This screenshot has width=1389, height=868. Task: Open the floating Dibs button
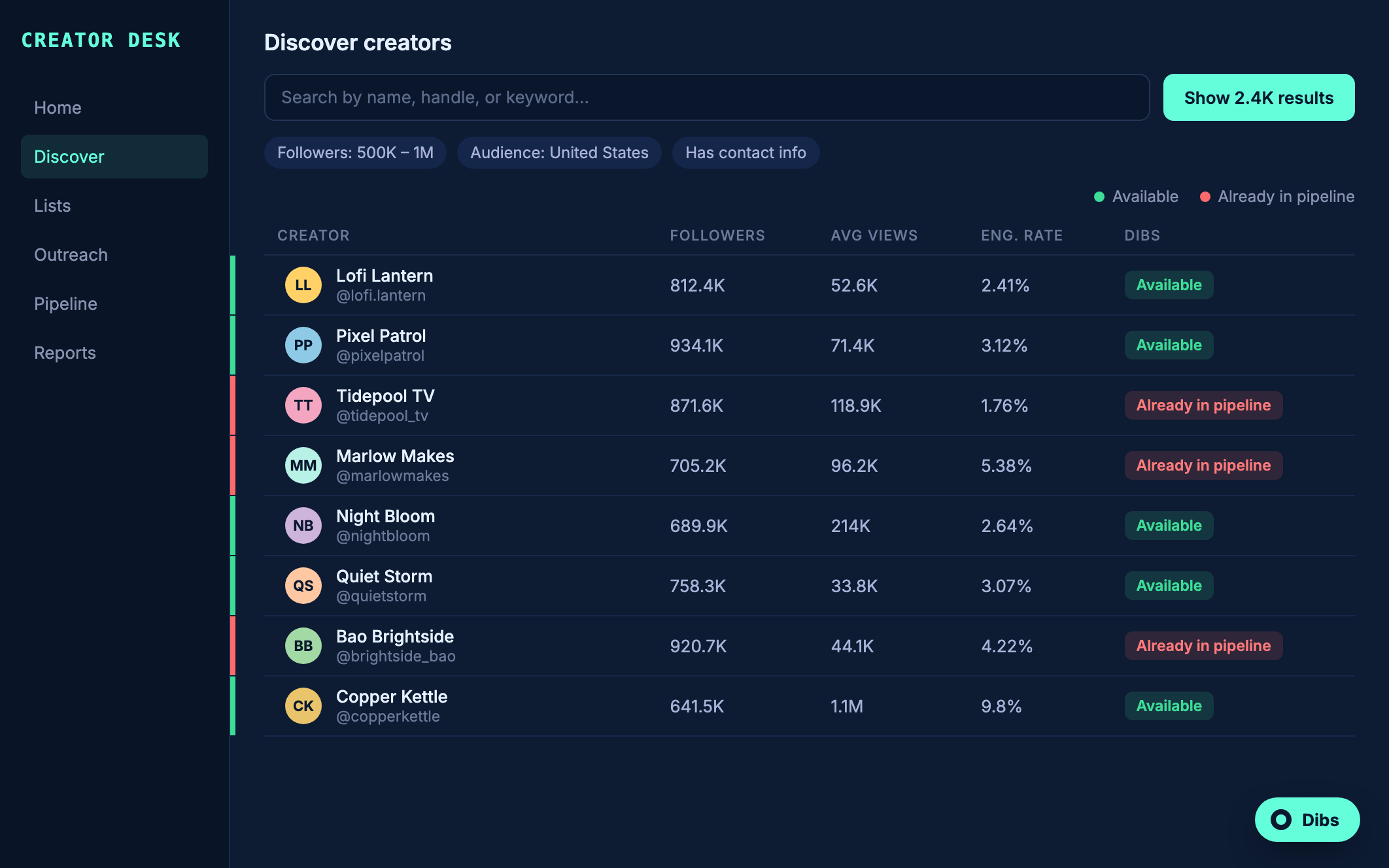click(1307, 820)
